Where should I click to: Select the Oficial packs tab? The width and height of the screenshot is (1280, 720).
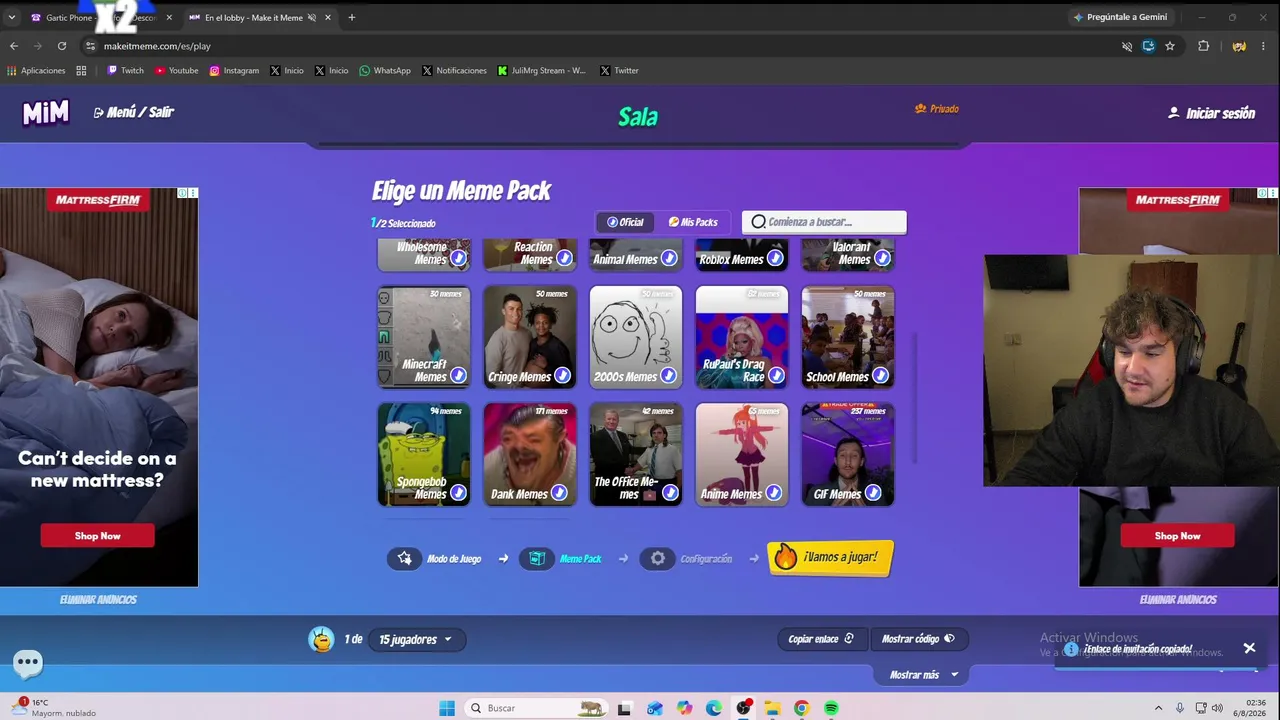[x=625, y=222]
